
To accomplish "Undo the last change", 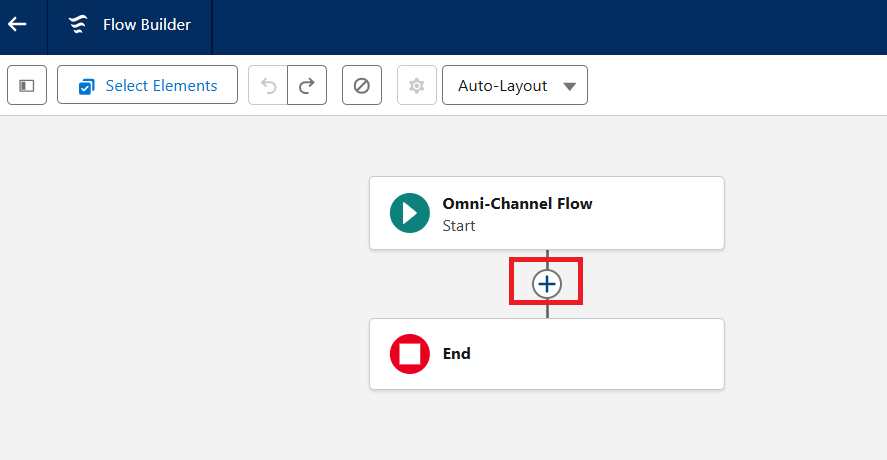I will [268, 86].
